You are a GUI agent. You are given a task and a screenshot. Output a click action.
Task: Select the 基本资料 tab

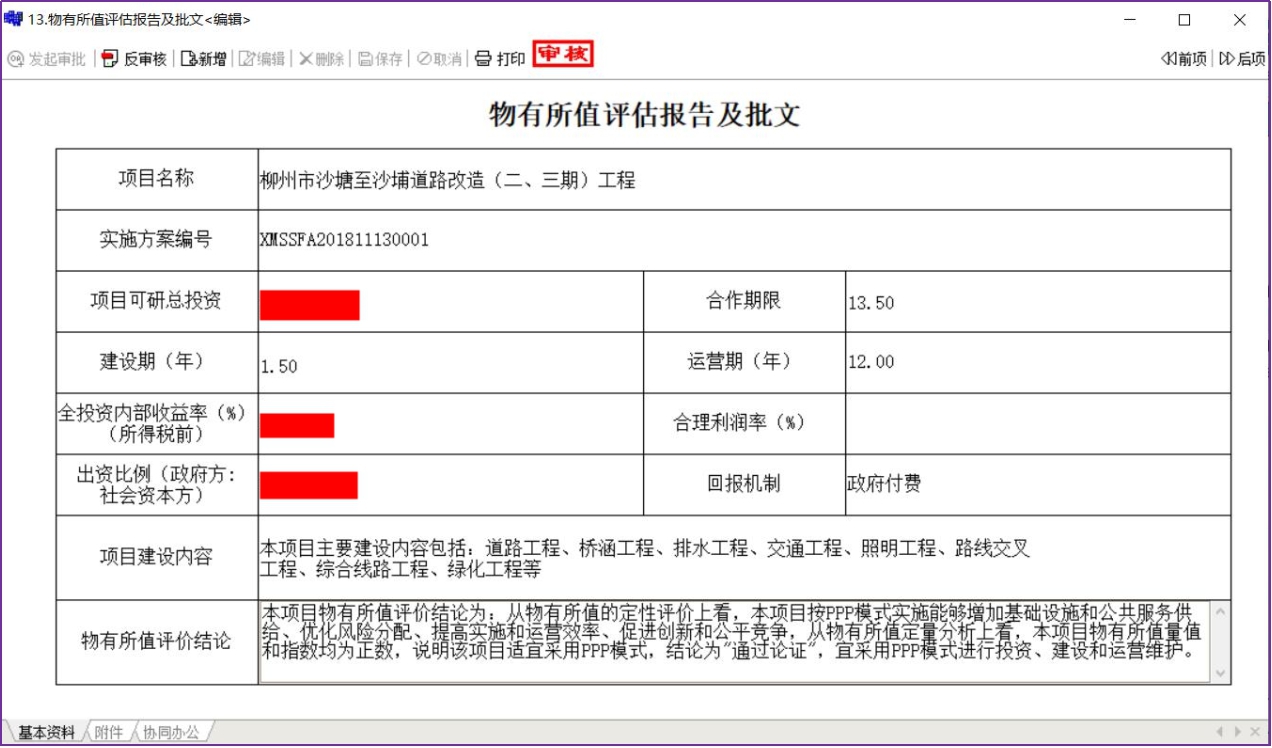click(x=46, y=733)
